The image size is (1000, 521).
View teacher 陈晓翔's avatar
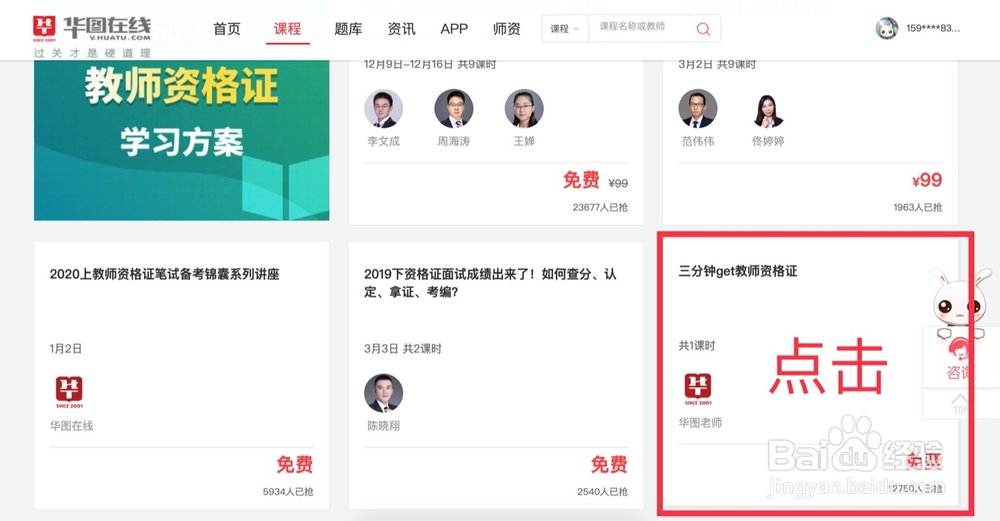383,393
